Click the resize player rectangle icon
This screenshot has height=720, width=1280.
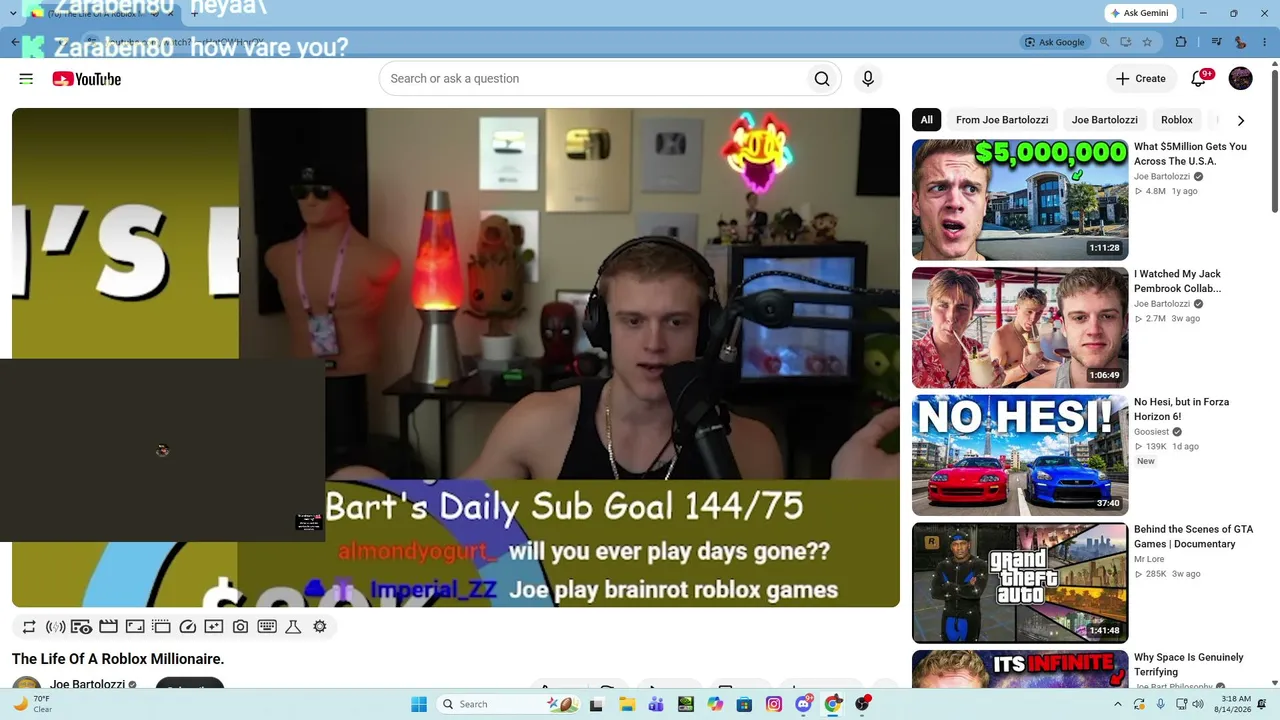[x=135, y=627]
